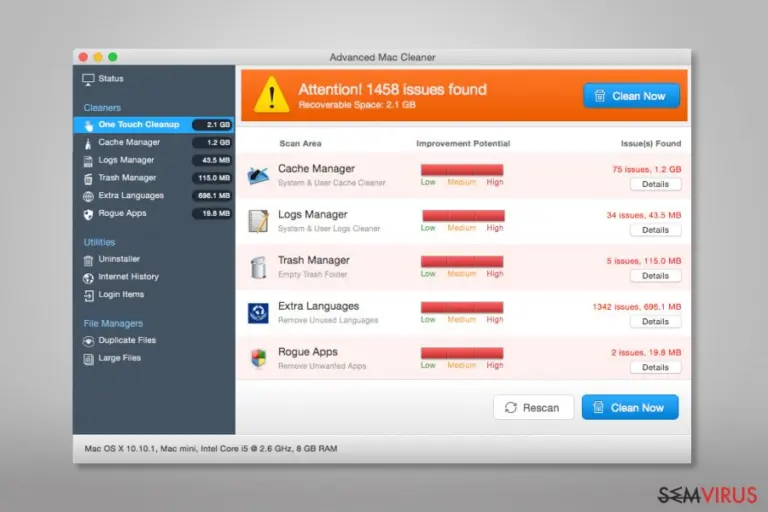Click the Extra Languages improvement potential bar
Screen dimensions: 768x512
[x=462, y=307]
